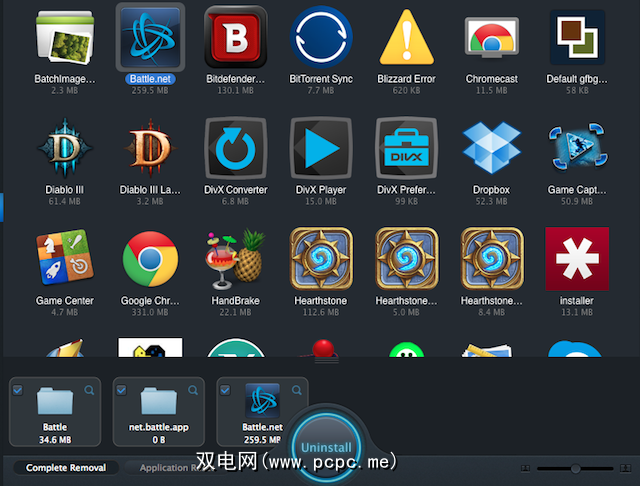
Task: Select the Battle.net app icon in grid
Action: point(150,37)
